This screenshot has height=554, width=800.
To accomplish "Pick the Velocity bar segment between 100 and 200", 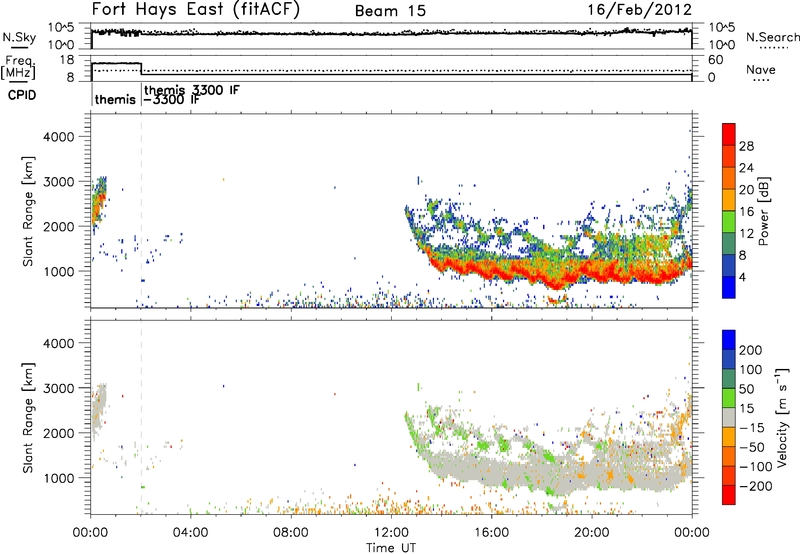I will 729,359.
